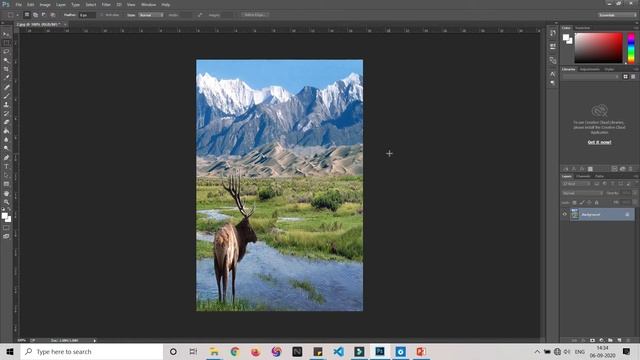The width and height of the screenshot is (640, 360).
Task: Hide the Background layer with eye icon
Action: click(x=564, y=214)
